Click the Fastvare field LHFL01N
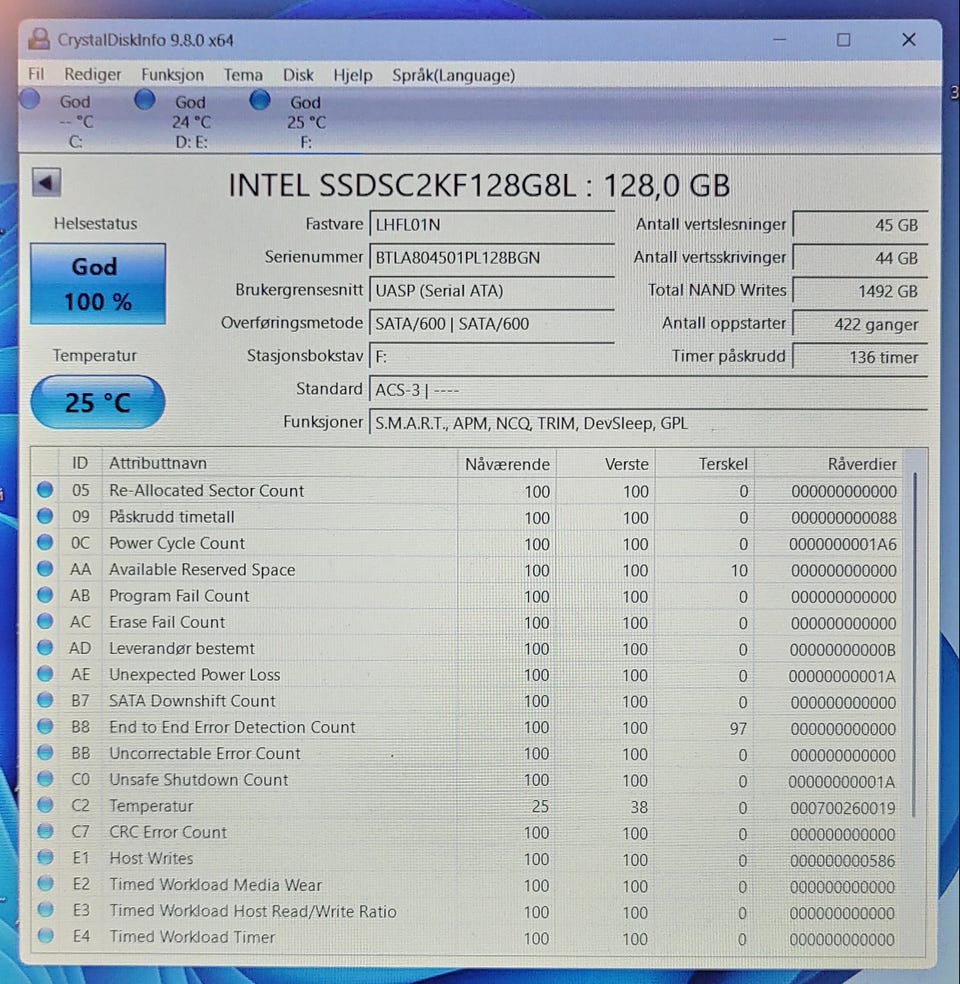 (492, 225)
